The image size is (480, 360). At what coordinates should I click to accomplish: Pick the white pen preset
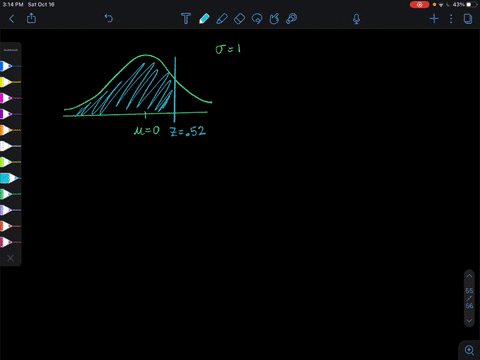point(10,146)
